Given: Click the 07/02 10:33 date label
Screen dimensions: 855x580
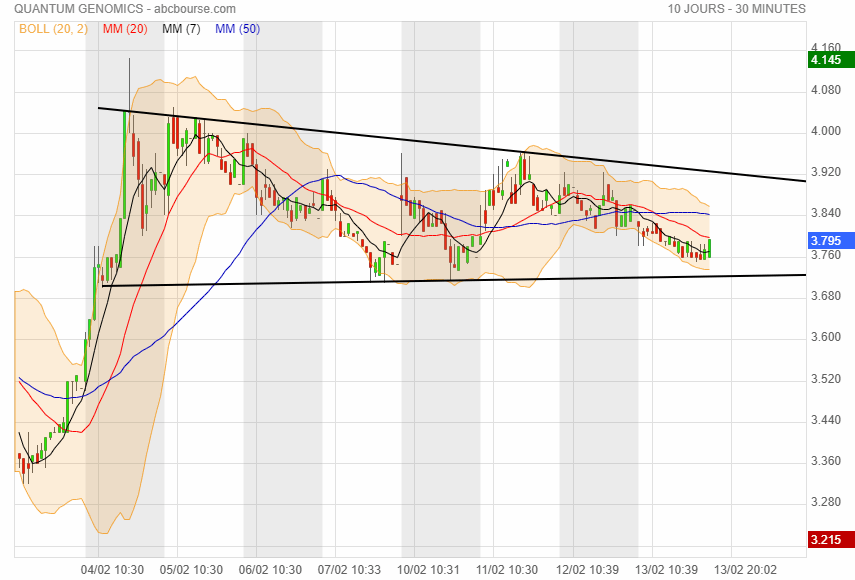Looking at the screenshot, I should tap(350, 570).
